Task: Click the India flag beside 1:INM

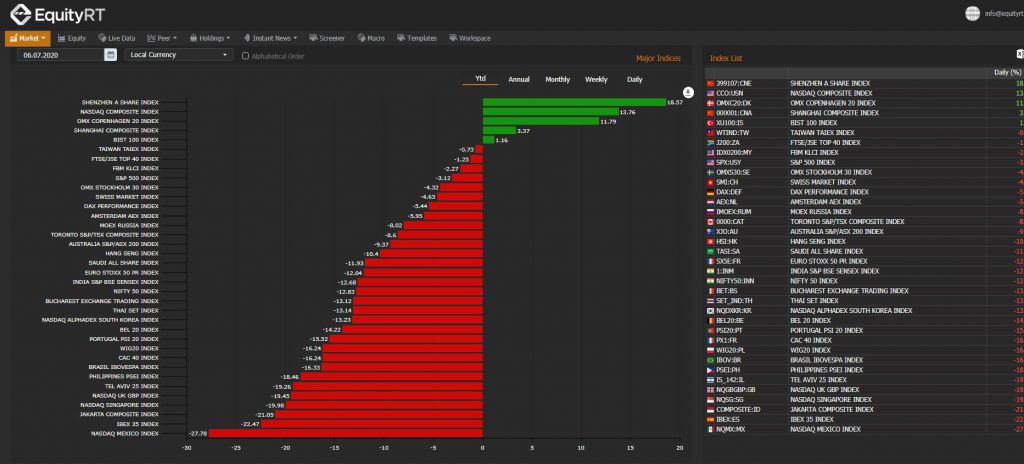Action: pyautogui.click(x=711, y=271)
